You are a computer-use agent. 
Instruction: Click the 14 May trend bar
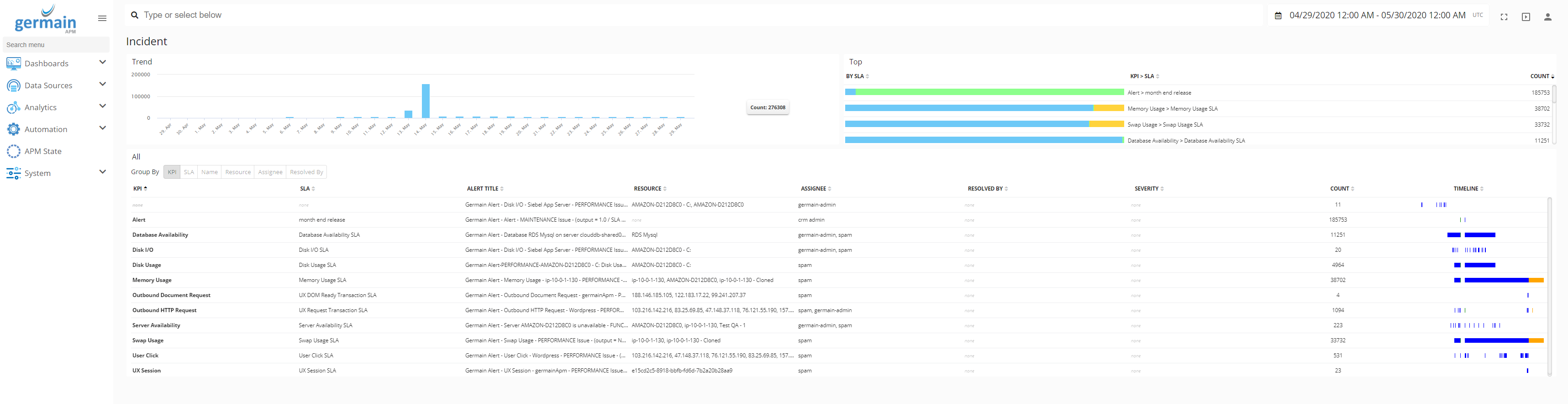(x=426, y=101)
